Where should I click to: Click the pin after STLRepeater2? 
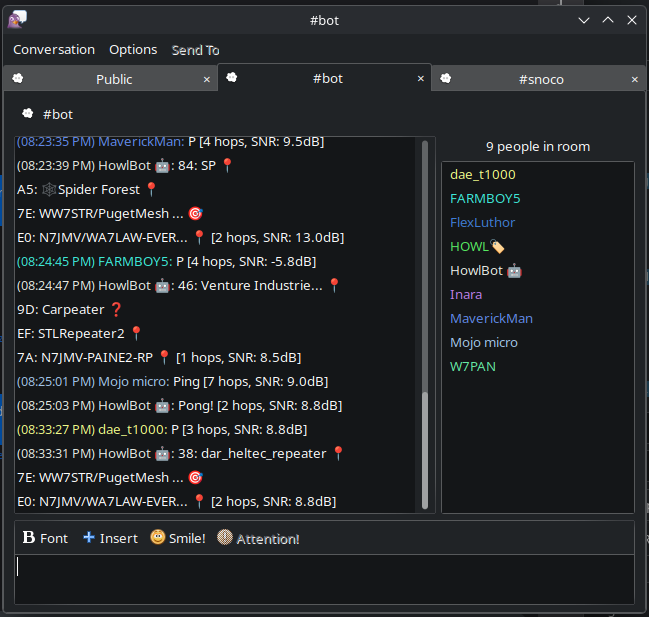[136, 334]
